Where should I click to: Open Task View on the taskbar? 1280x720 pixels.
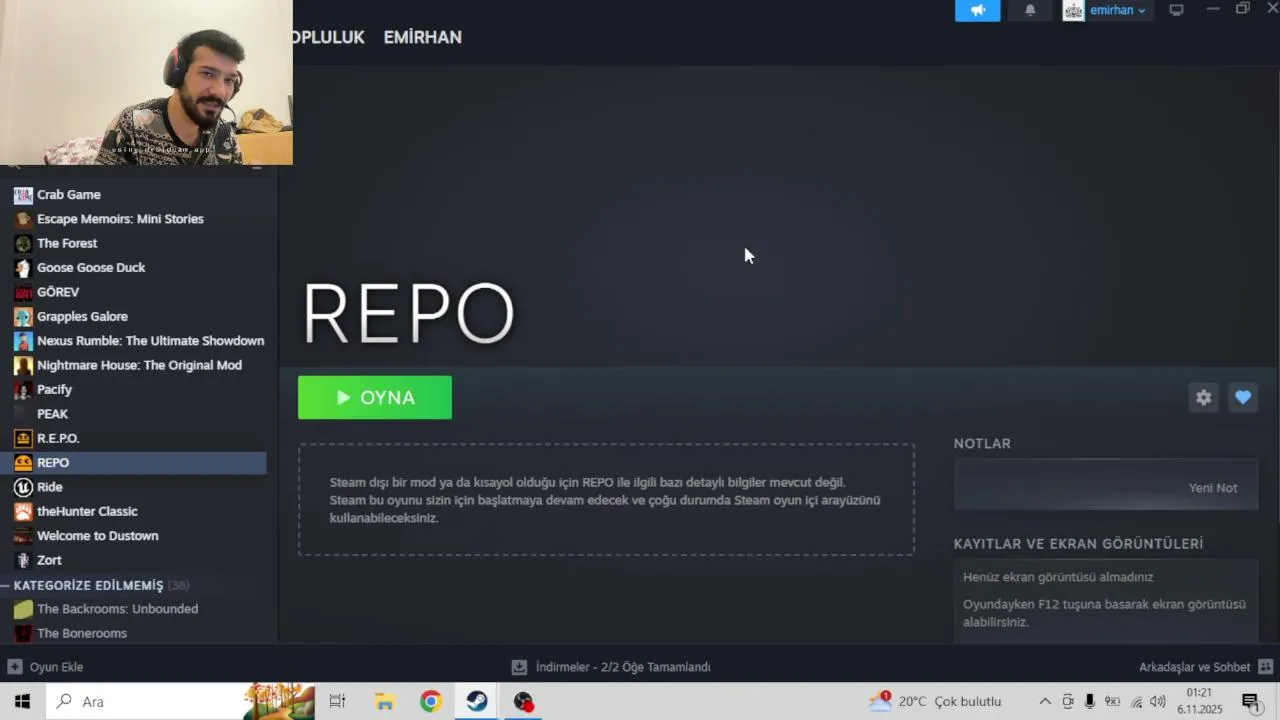click(337, 702)
